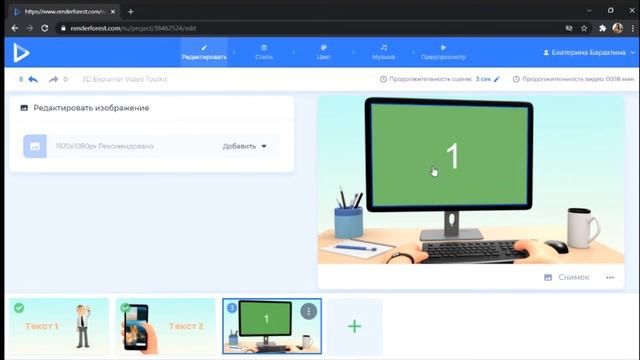Select the Текст 1 scene thumbnail
This screenshot has width=640, height=360.
click(x=59, y=326)
